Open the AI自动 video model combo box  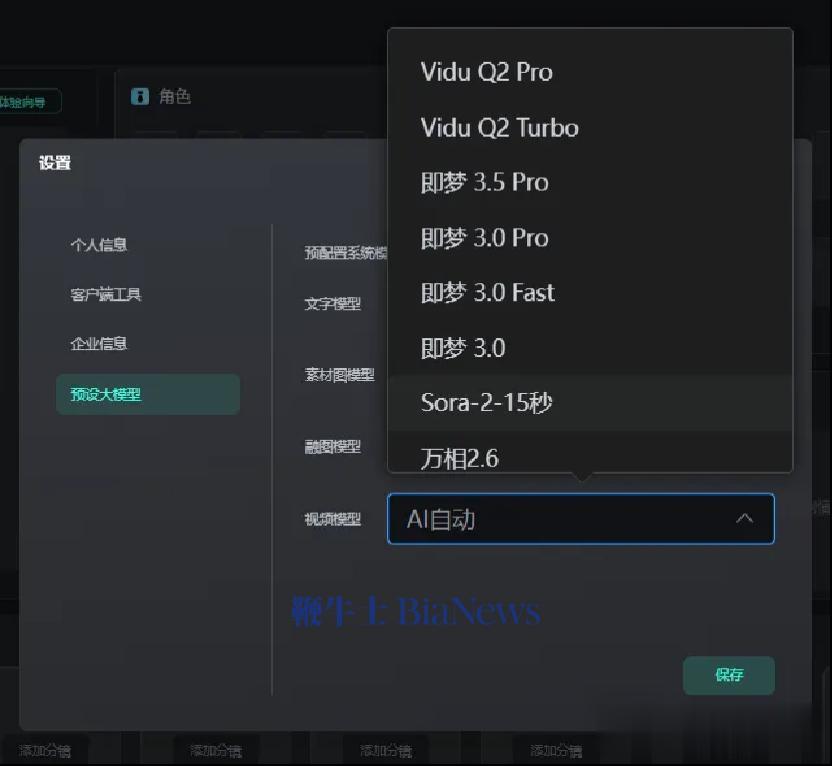pos(580,519)
